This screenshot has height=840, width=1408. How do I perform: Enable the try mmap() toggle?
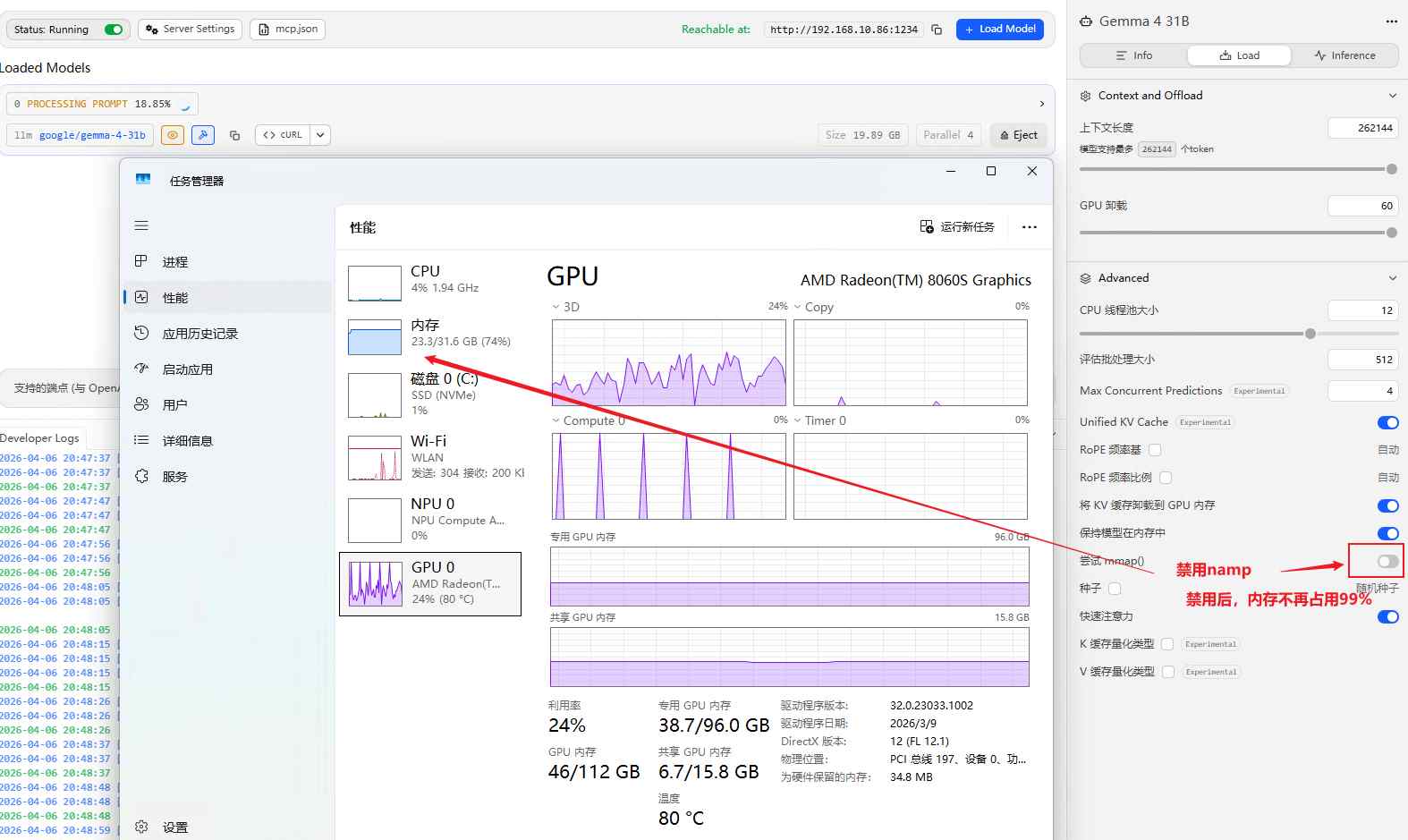point(1387,561)
